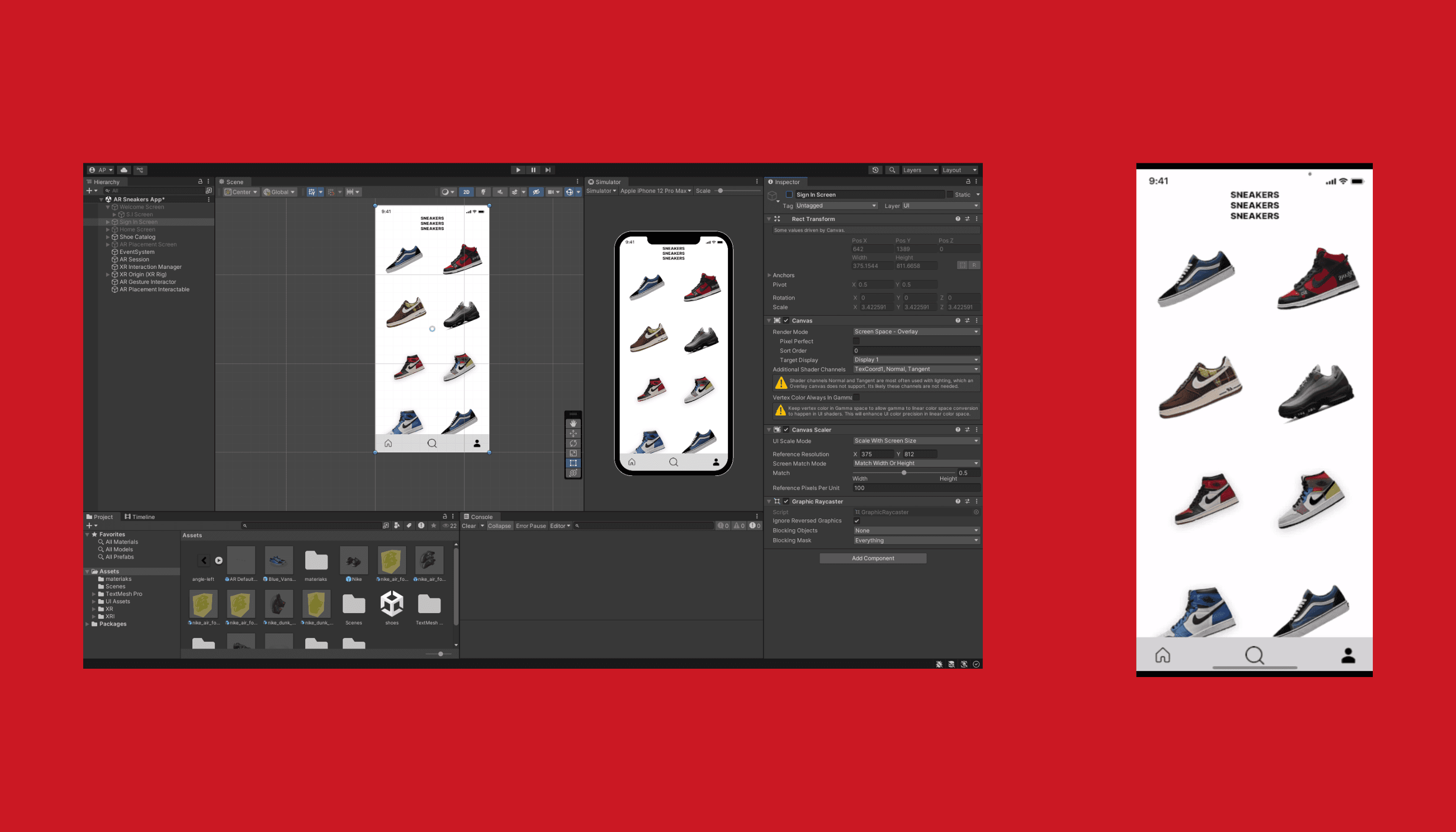
Task: Open the Blocking Mask dropdown
Action: point(916,541)
